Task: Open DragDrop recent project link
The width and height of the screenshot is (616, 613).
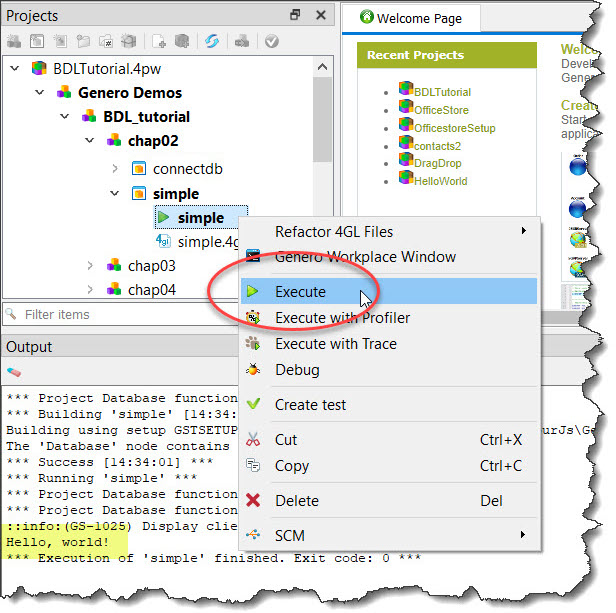Action: pos(438,163)
